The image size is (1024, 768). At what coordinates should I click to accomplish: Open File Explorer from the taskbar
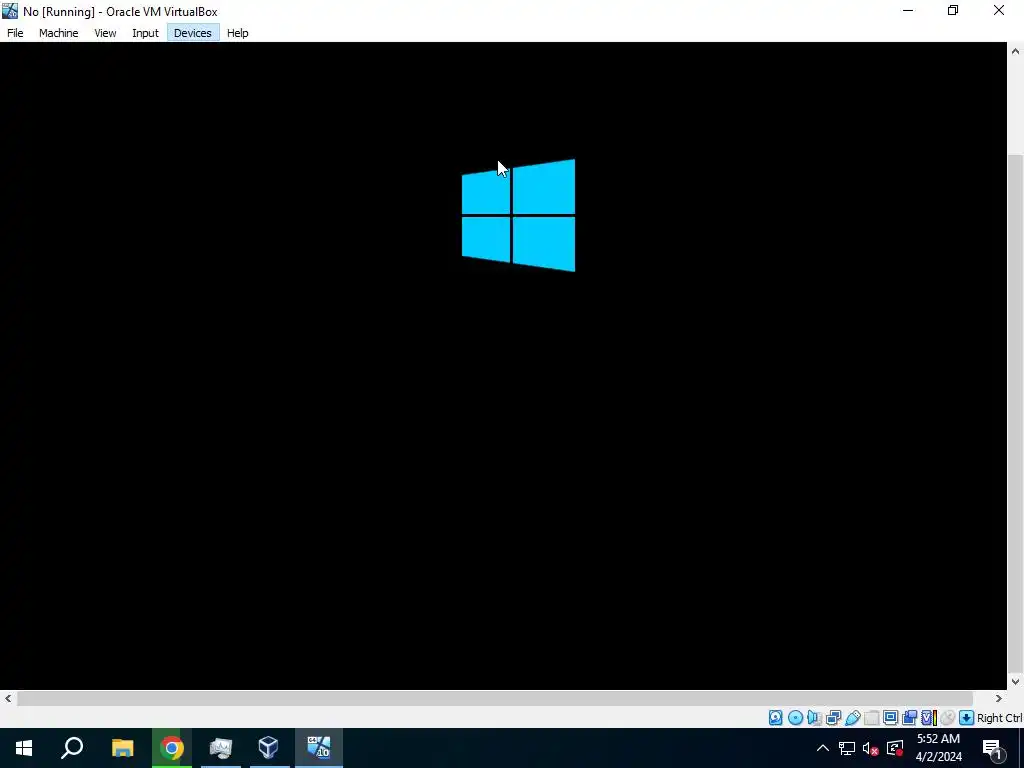[122, 748]
